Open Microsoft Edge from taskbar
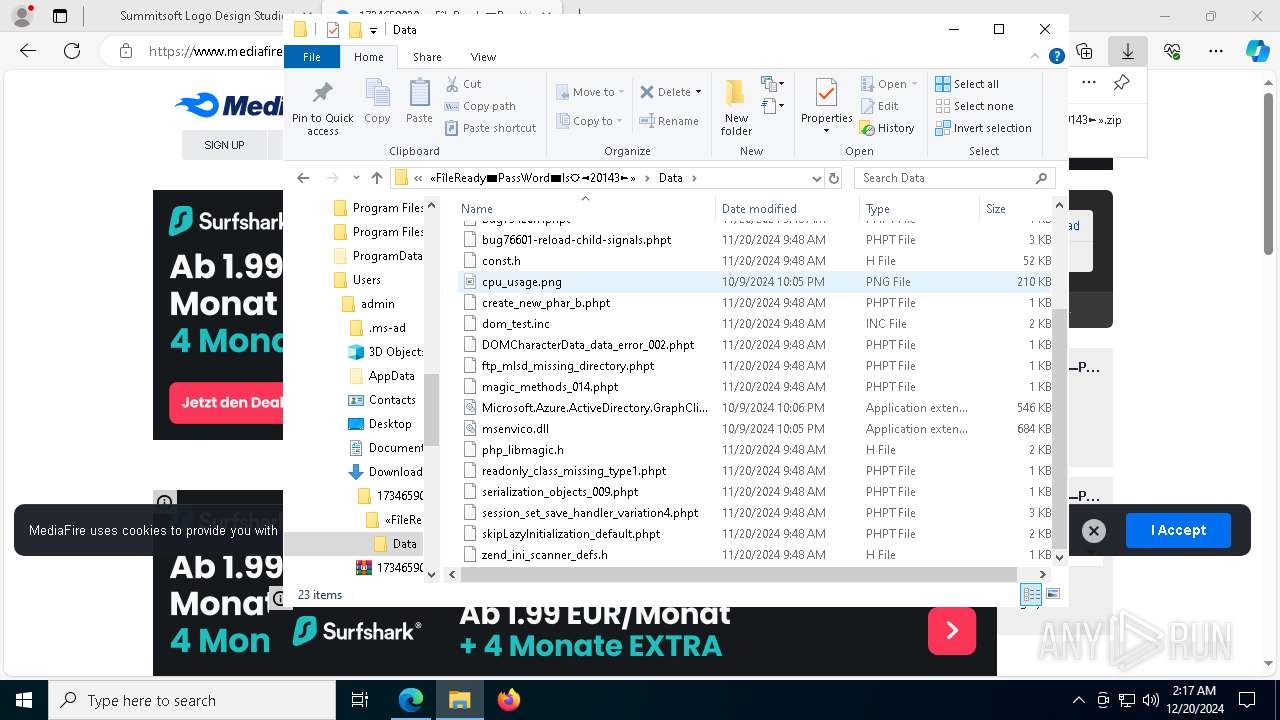1280x720 pixels. [x=411, y=700]
